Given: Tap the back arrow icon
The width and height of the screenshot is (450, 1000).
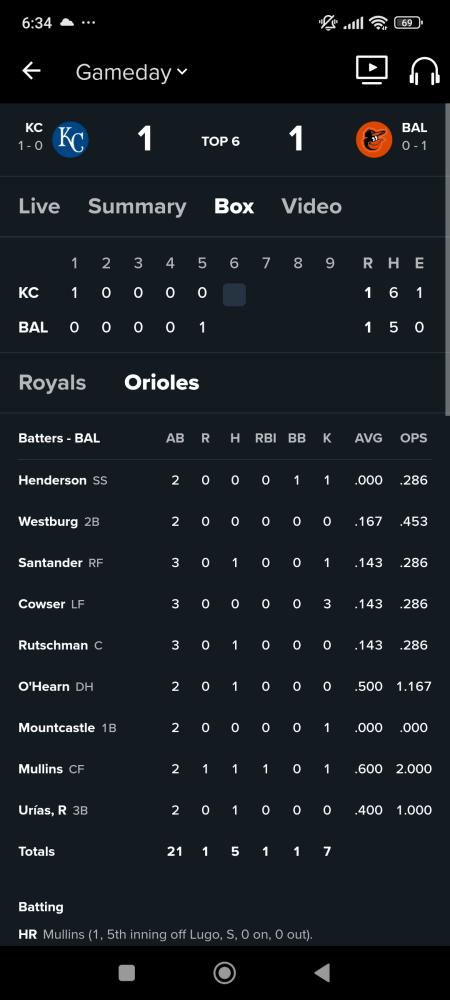Looking at the screenshot, I should pyautogui.click(x=31, y=71).
